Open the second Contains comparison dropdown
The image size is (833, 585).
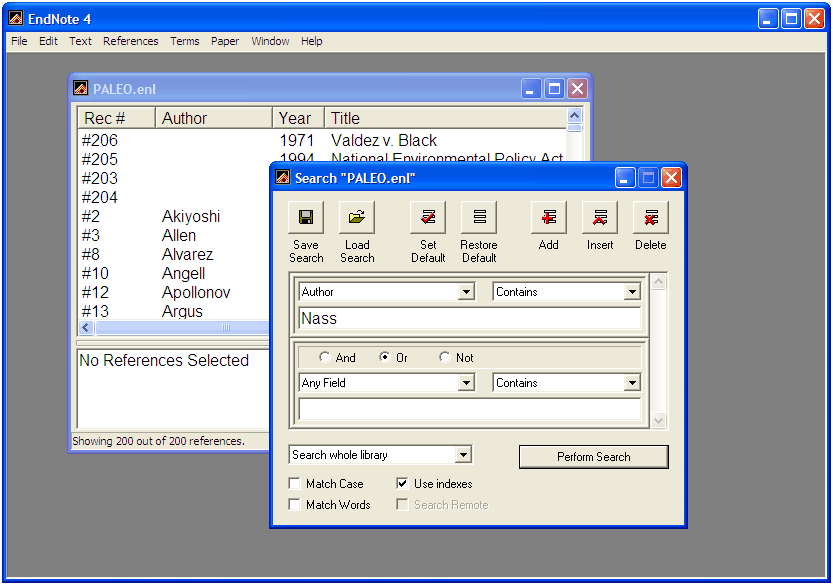632,383
